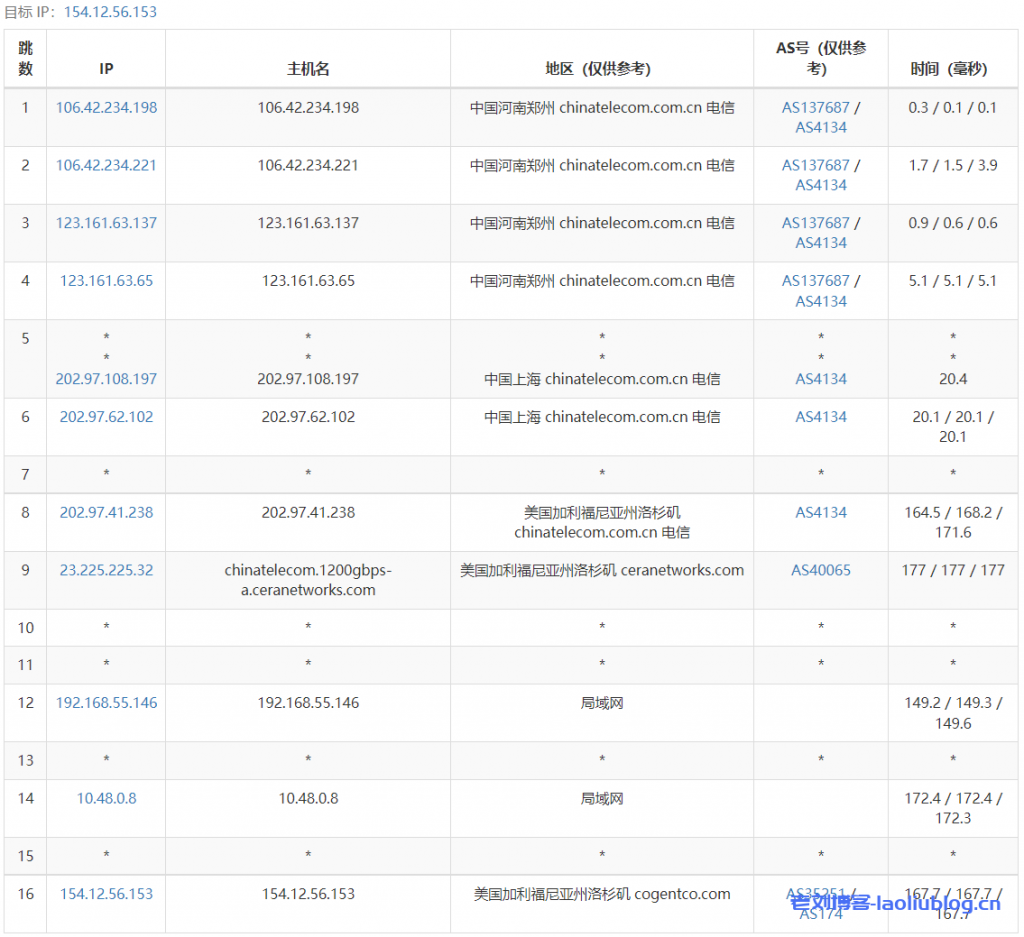Open the 123.161.63.137 IP link
The width and height of the screenshot is (1024, 937).
pos(106,223)
